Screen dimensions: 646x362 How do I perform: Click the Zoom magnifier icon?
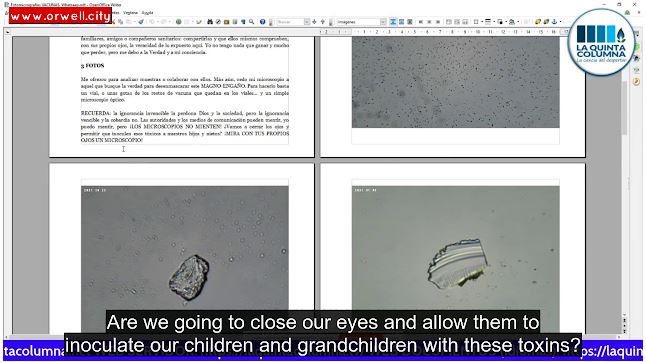click(x=251, y=21)
